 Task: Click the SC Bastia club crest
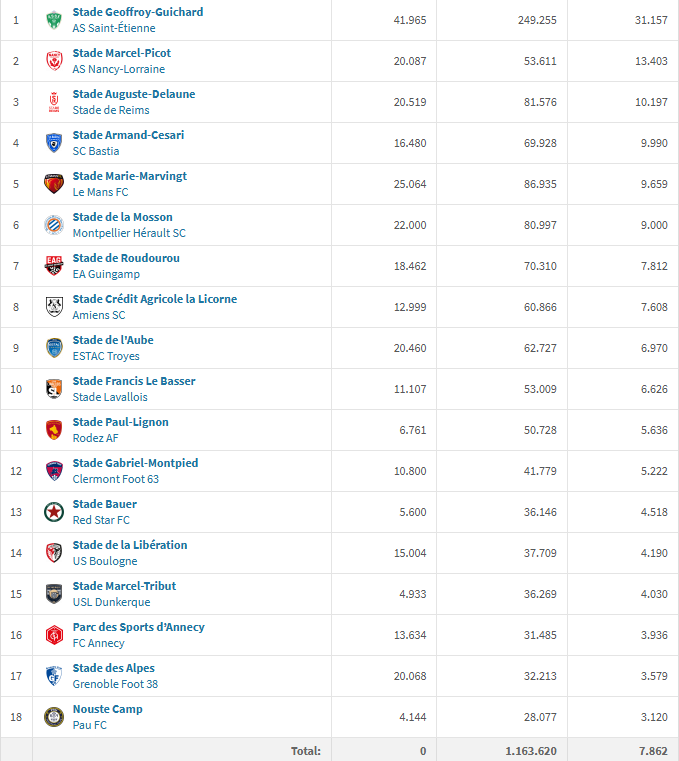pyautogui.click(x=54, y=143)
